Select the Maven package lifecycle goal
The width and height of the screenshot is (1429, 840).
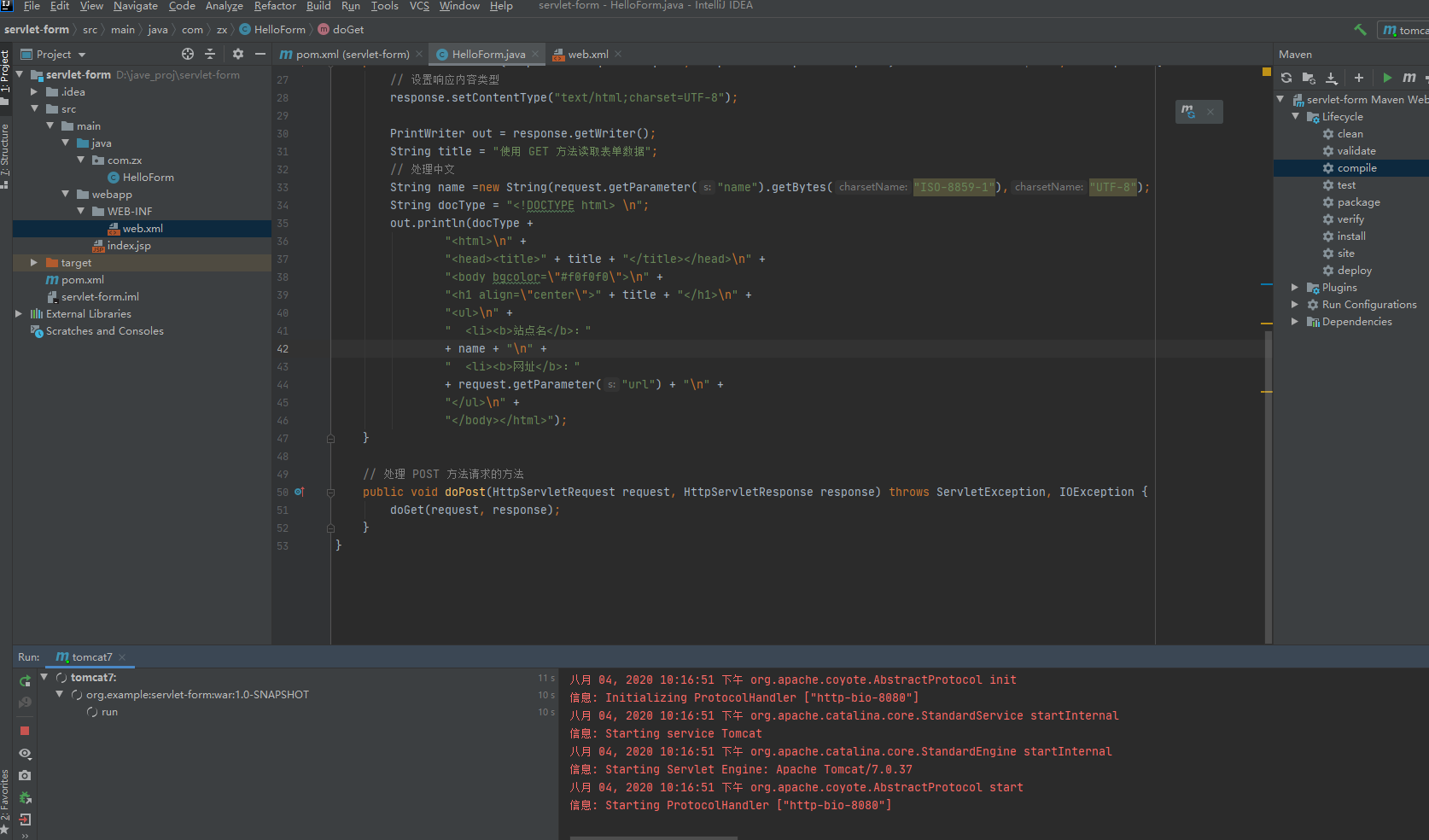click(x=1359, y=202)
